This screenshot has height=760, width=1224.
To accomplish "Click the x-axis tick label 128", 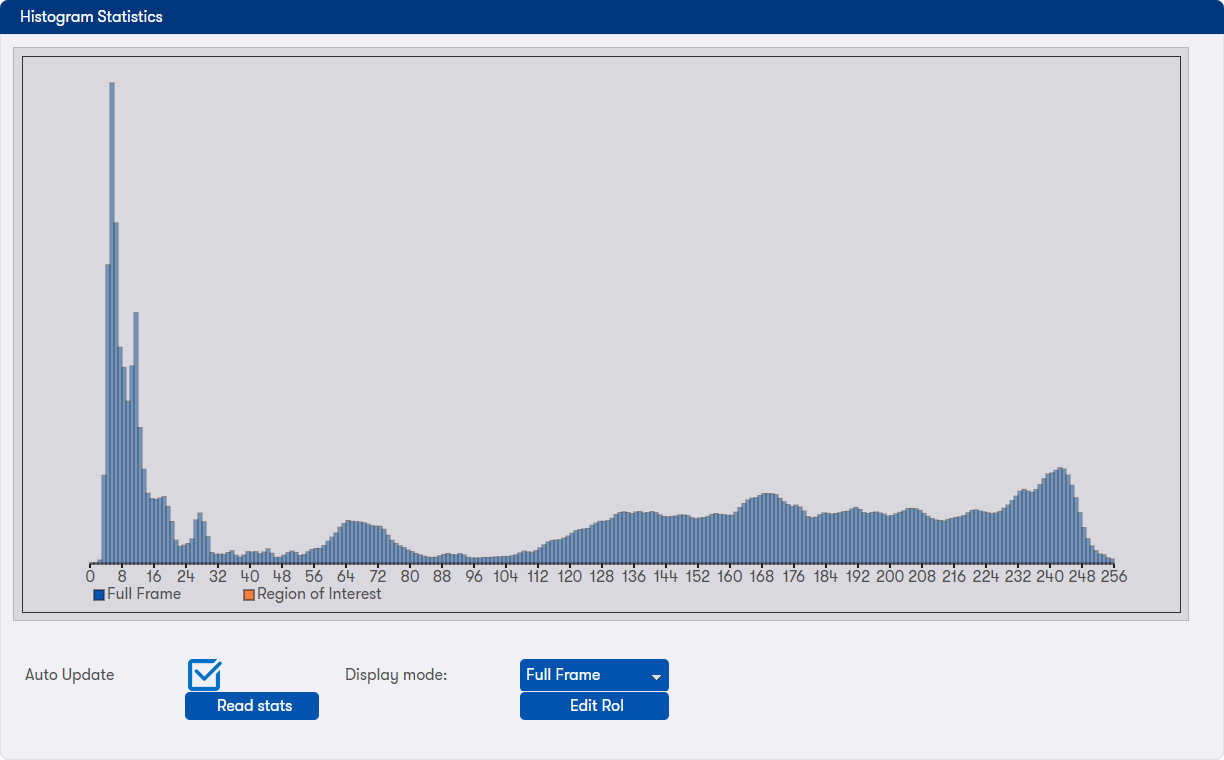I will pyautogui.click(x=602, y=577).
